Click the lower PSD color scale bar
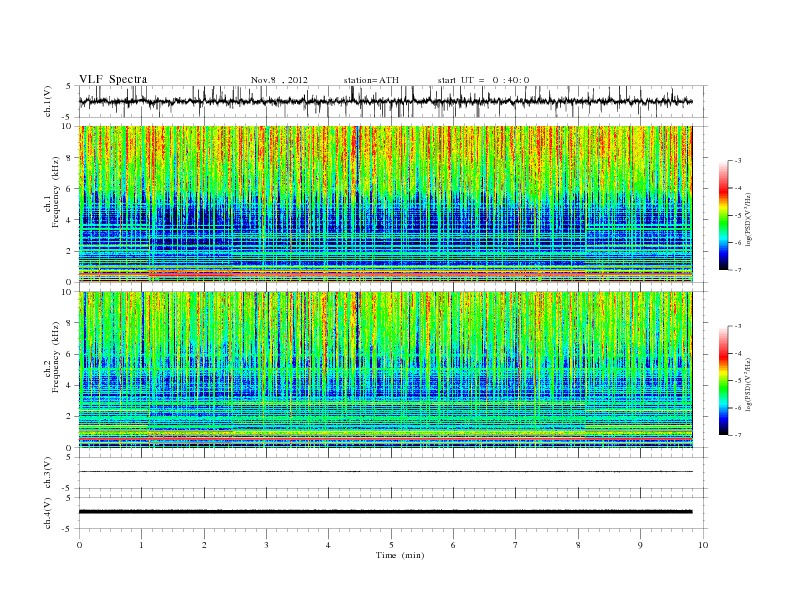Viewport: 792px width, 612px height. 723,380
